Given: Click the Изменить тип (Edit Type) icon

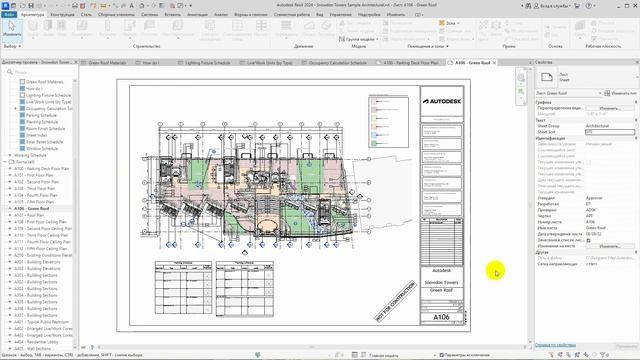Looking at the screenshot, I should (607, 93).
